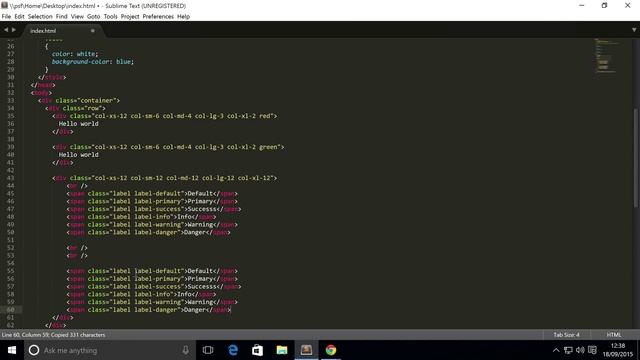This screenshot has height=360, width=640.
Task: Open Tab Size: 4 selector in status bar
Action: click(x=566, y=335)
